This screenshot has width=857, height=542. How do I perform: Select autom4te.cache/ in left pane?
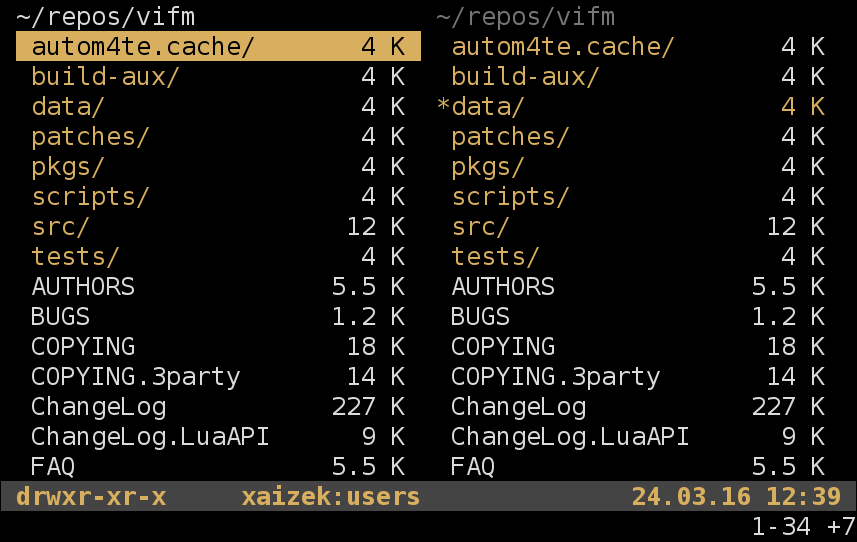click(x=218, y=46)
